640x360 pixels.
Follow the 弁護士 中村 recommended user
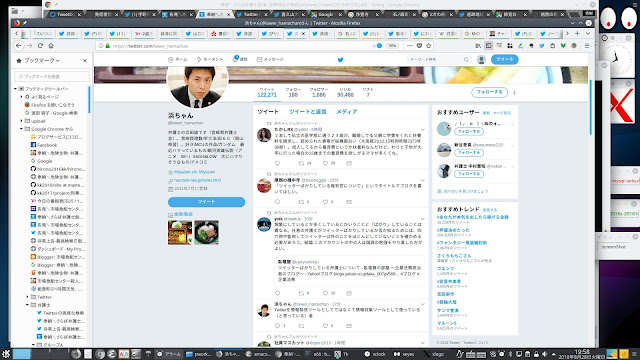[469, 174]
